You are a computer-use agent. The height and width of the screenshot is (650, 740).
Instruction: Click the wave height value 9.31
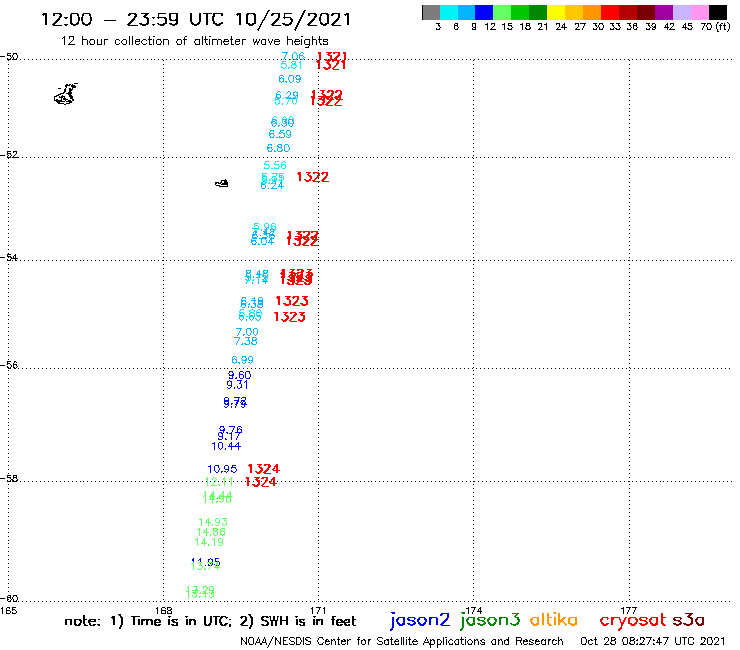pyautogui.click(x=237, y=385)
